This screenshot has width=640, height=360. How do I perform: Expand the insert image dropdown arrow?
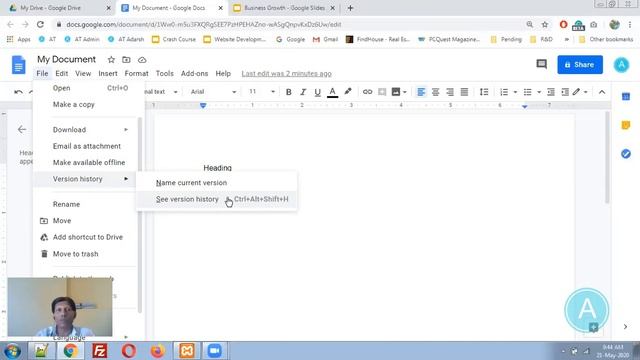click(404, 92)
